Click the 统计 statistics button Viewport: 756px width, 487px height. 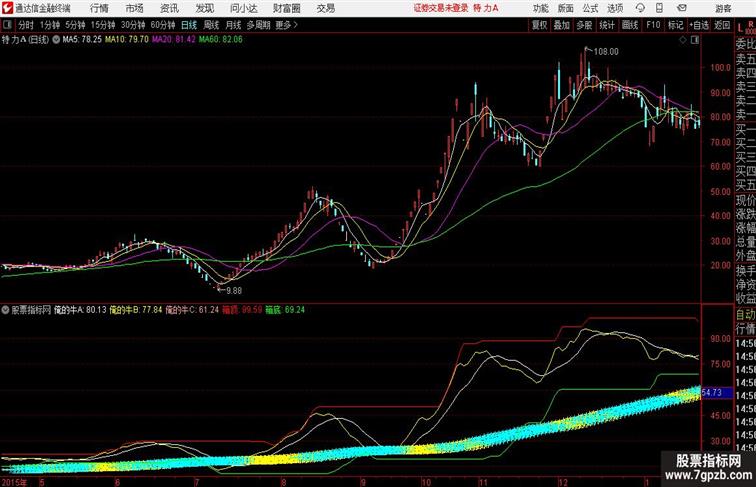click(x=607, y=25)
